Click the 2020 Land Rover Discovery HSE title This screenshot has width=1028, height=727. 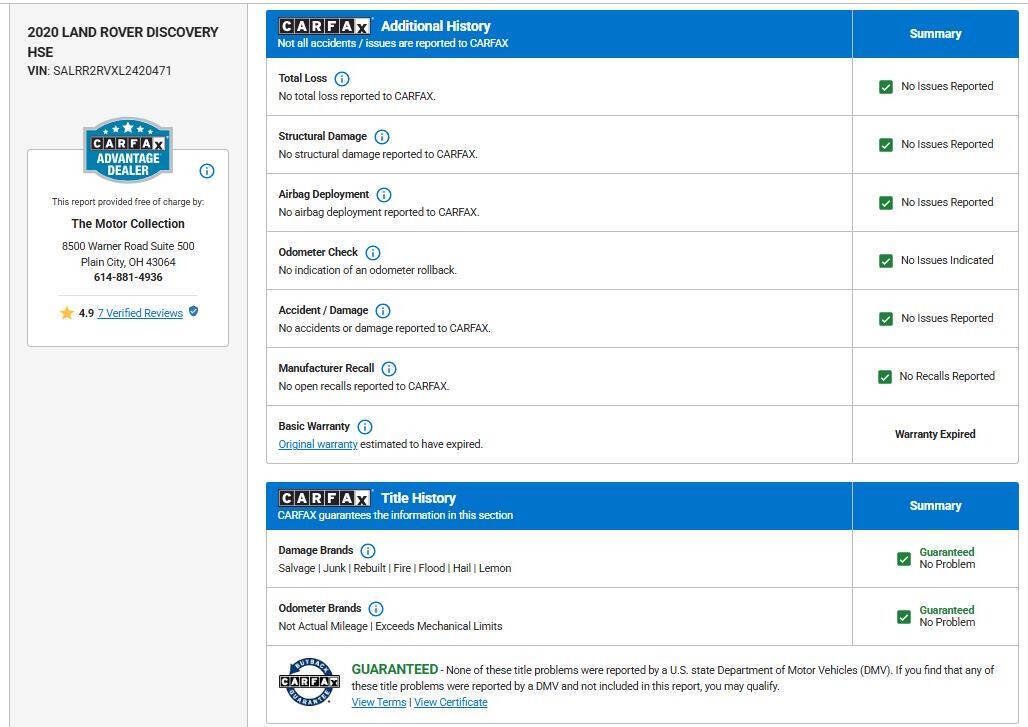point(123,42)
